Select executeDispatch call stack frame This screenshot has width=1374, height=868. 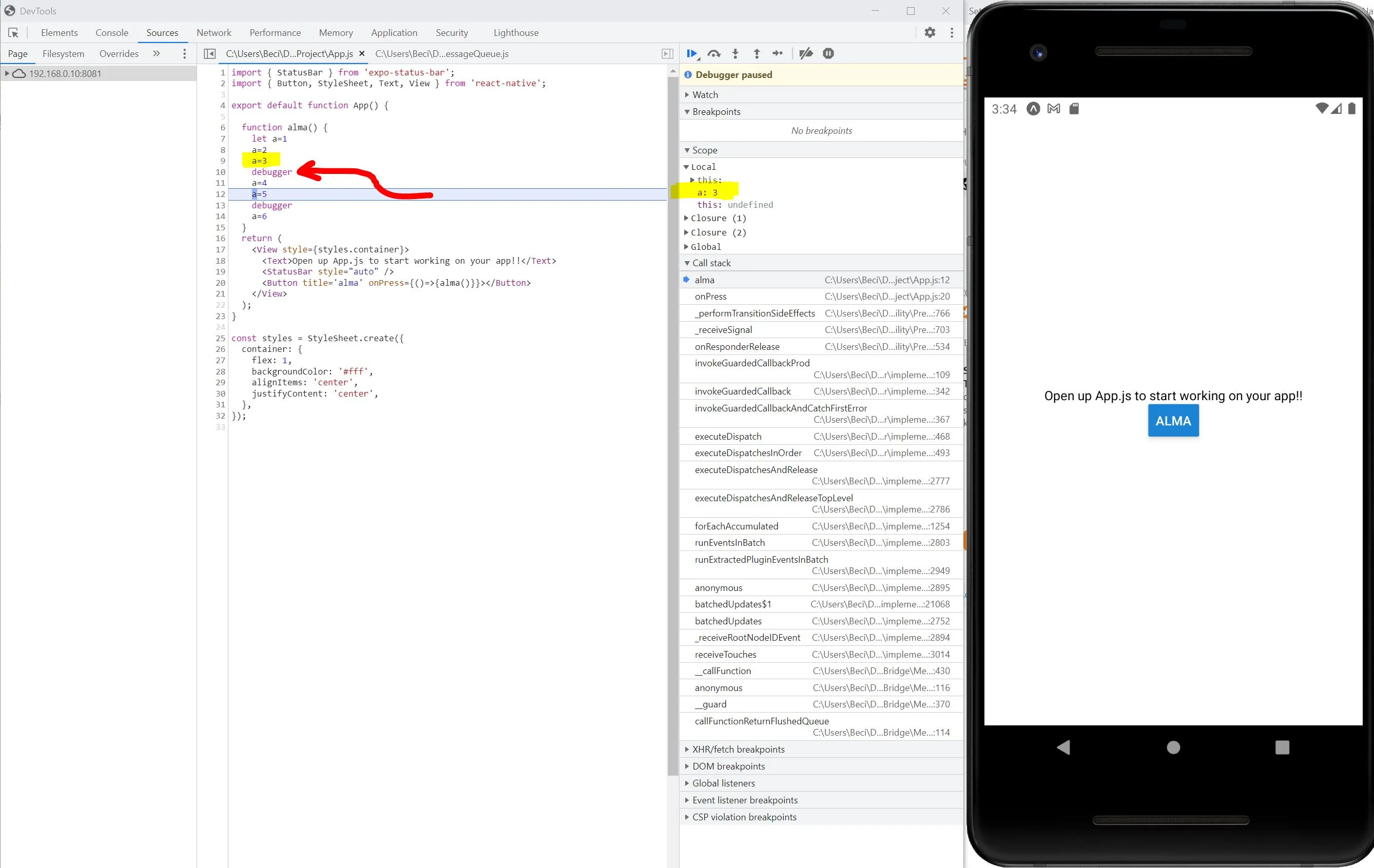[x=821, y=436]
